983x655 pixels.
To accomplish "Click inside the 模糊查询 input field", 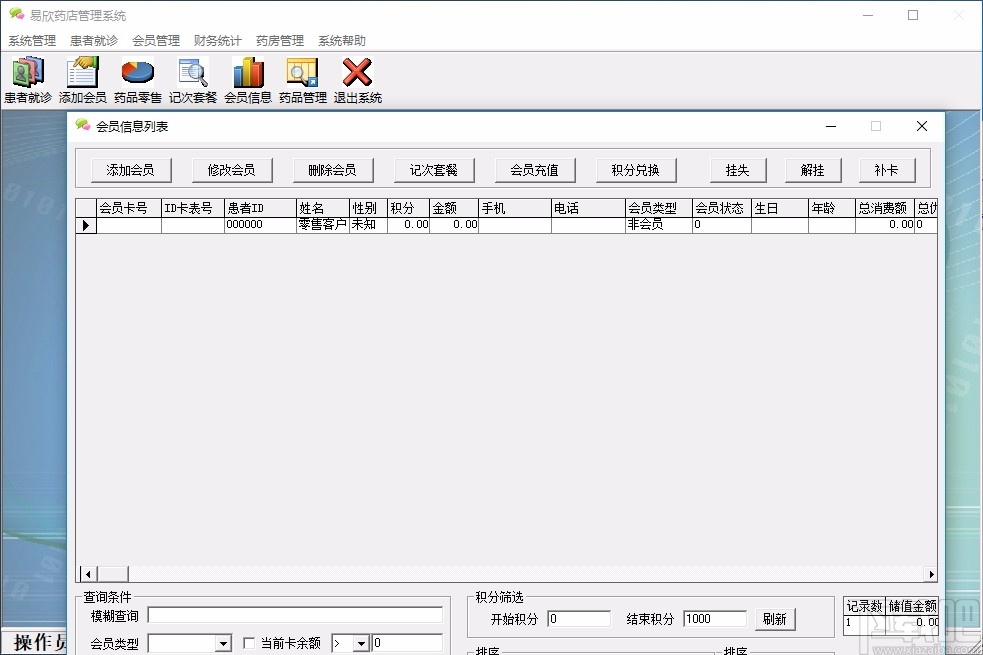I will click(295, 615).
